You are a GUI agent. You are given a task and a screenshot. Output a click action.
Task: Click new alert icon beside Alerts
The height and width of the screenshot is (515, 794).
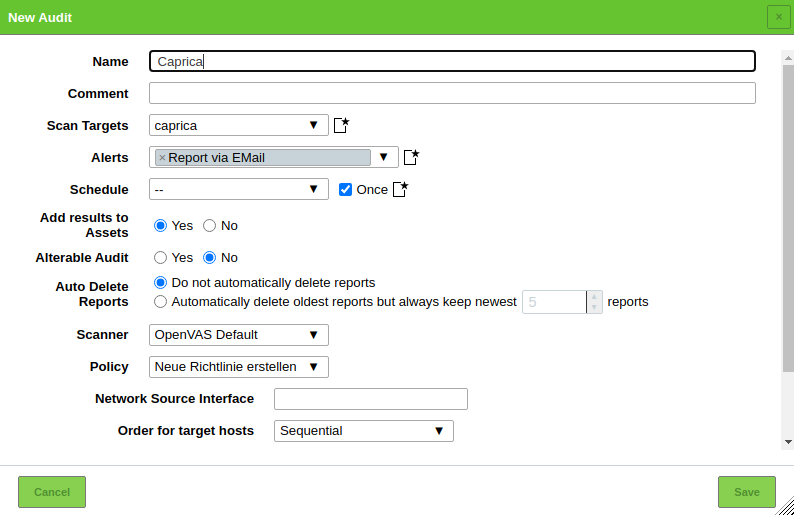pyautogui.click(x=411, y=157)
